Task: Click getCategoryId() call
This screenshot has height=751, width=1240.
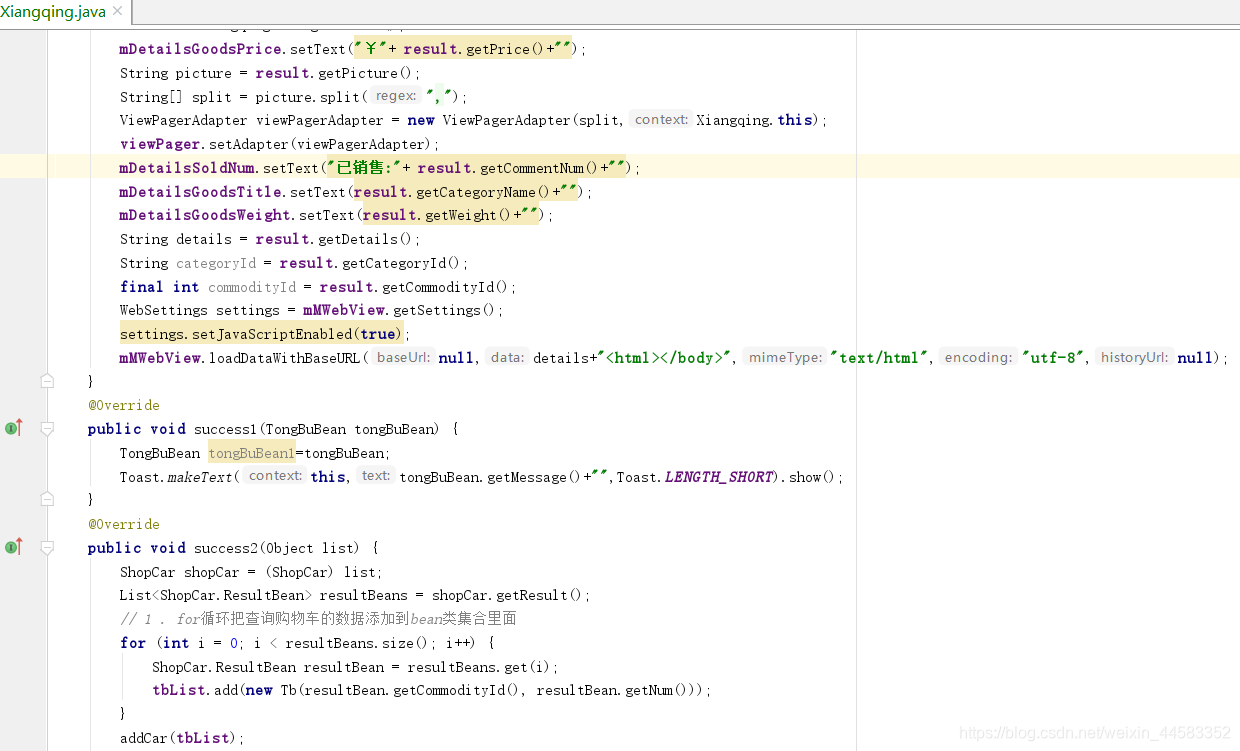Action: [x=401, y=263]
